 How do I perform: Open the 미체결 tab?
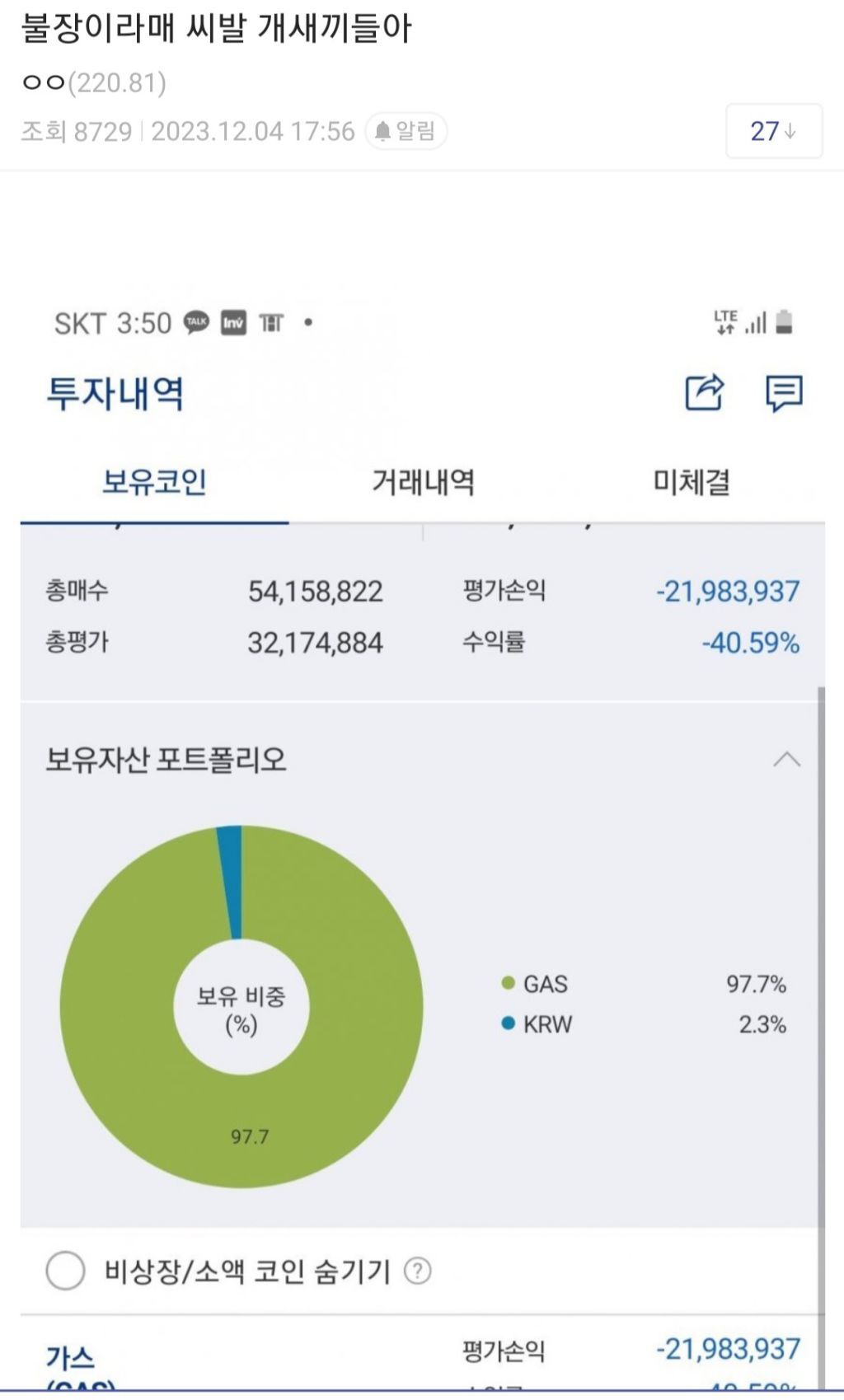(692, 482)
